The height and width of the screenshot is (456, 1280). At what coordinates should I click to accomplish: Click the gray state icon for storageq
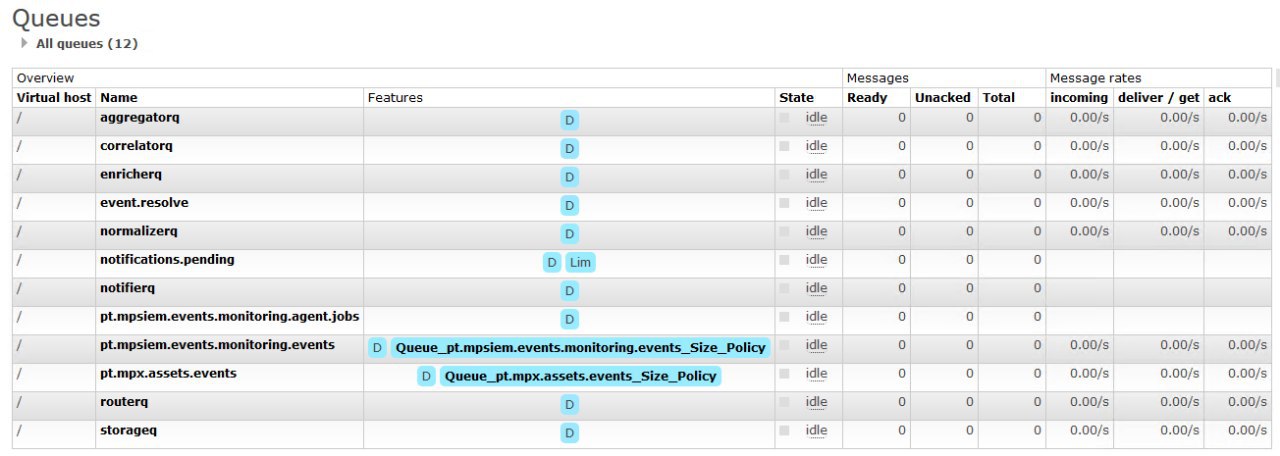[x=785, y=430]
